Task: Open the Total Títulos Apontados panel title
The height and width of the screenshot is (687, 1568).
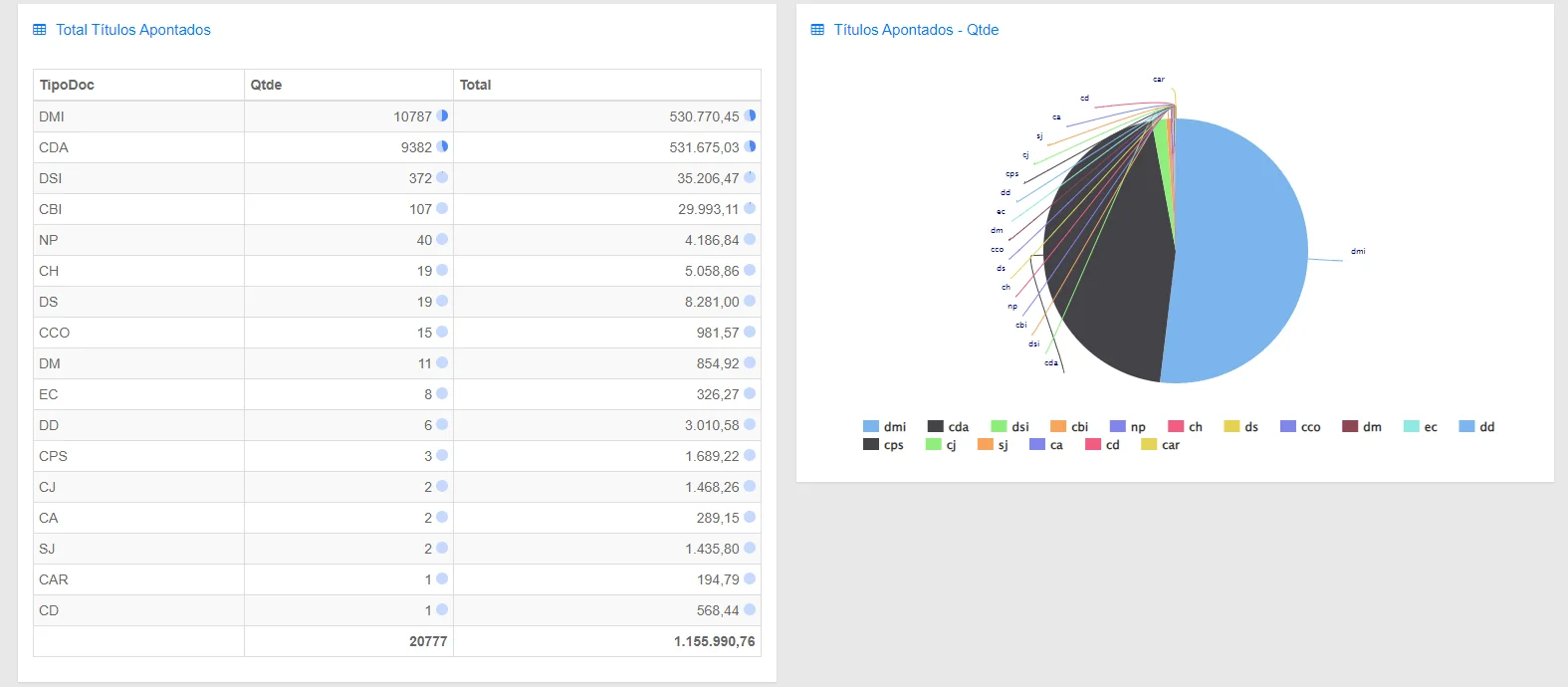Action: [133, 30]
